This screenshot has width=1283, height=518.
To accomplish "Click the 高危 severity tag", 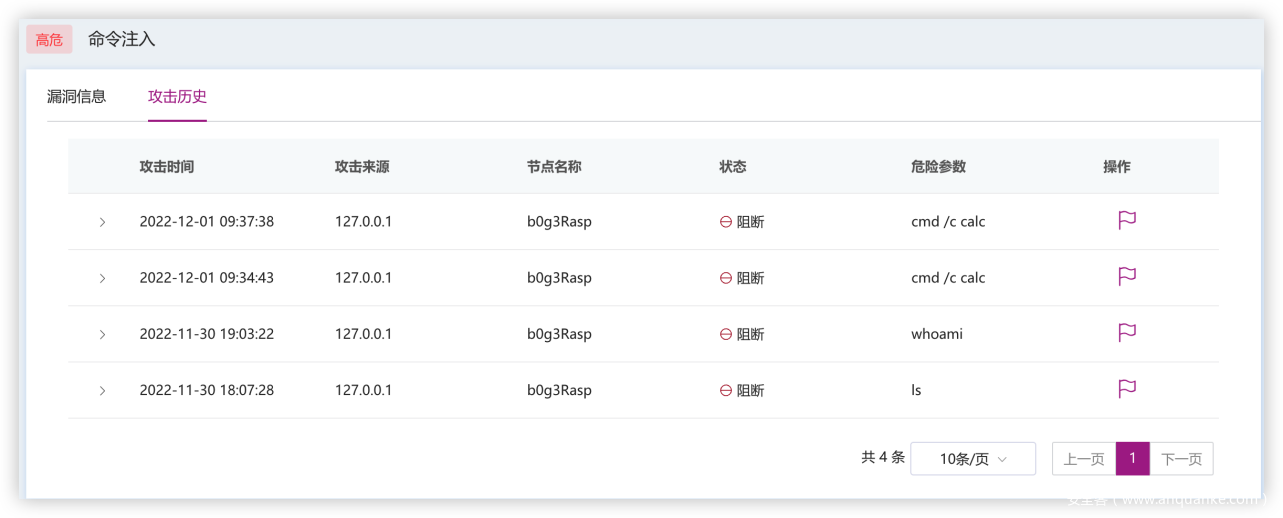I will [x=49, y=40].
